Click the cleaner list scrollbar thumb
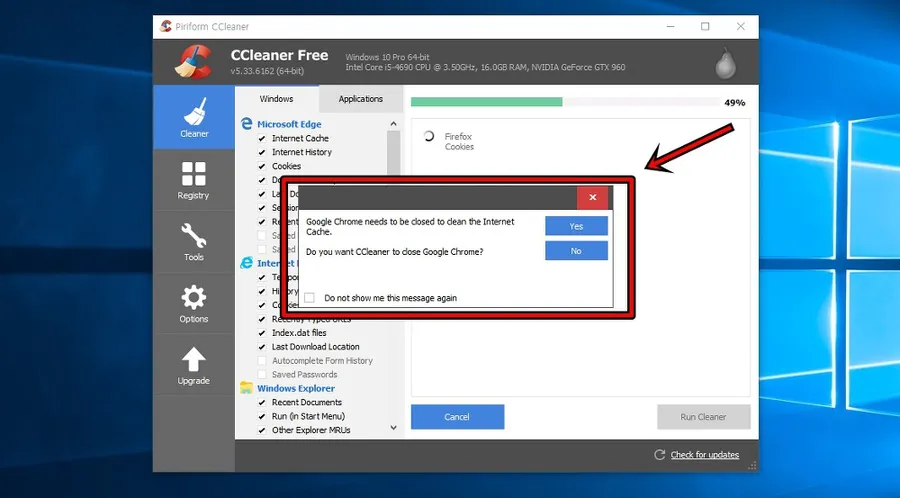This screenshot has width=900, height=498. [393, 153]
